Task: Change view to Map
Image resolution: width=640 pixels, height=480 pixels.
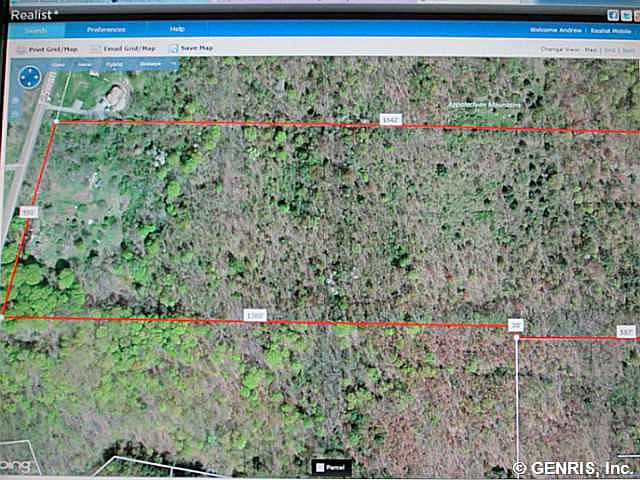Action: (x=590, y=48)
